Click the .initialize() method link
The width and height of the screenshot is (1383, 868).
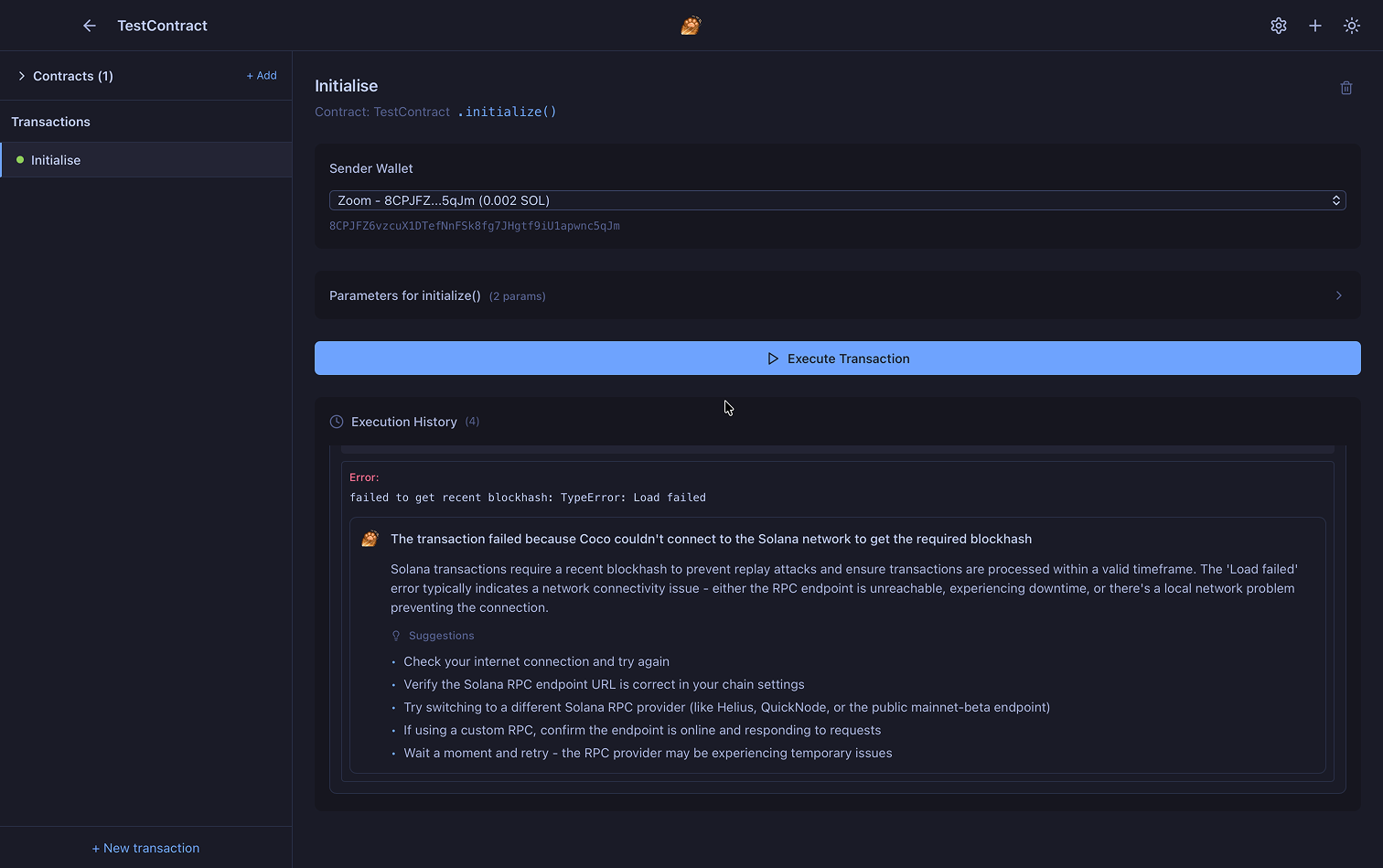[x=507, y=112]
